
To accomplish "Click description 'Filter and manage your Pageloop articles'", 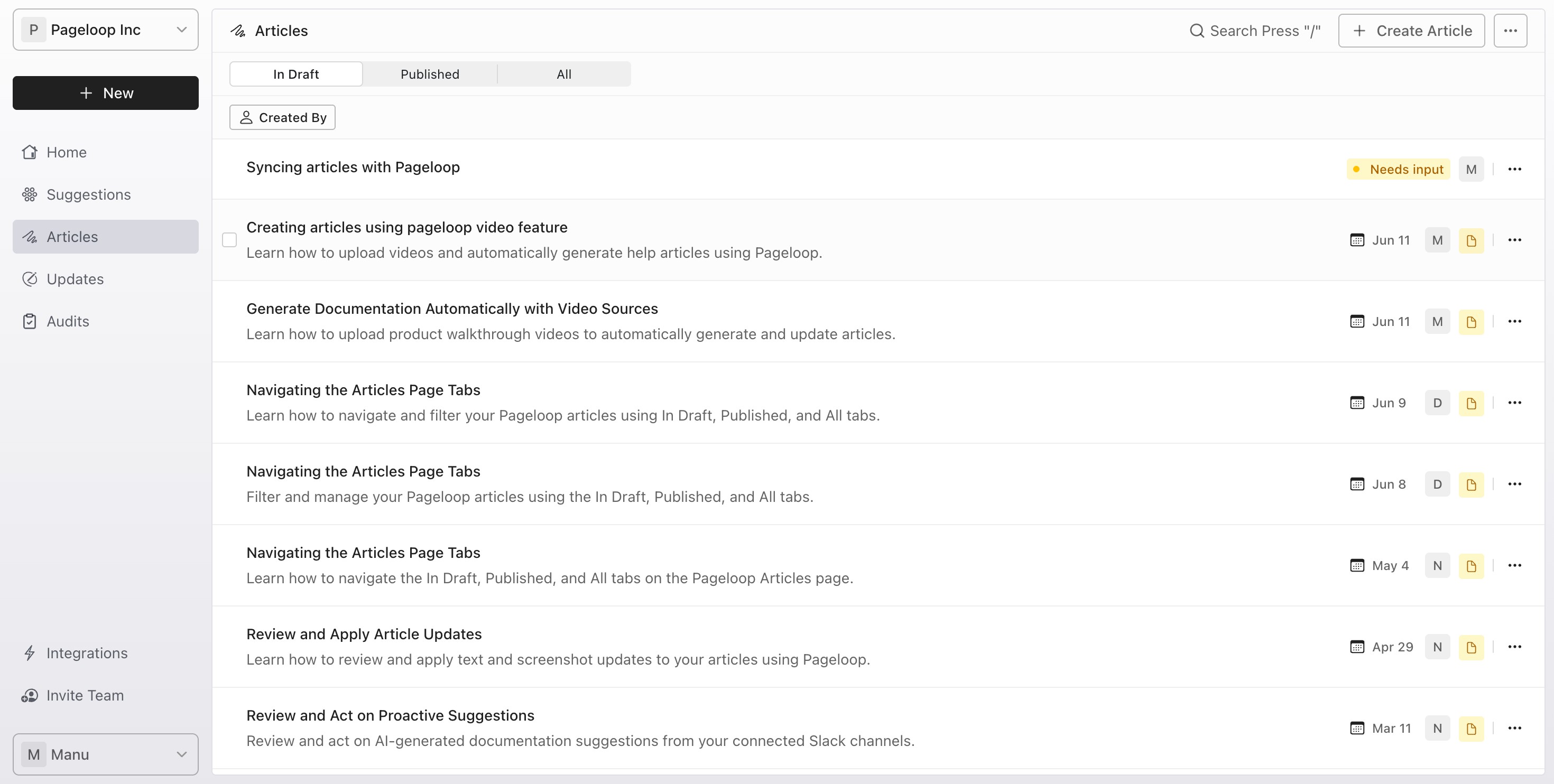I will pos(530,497).
